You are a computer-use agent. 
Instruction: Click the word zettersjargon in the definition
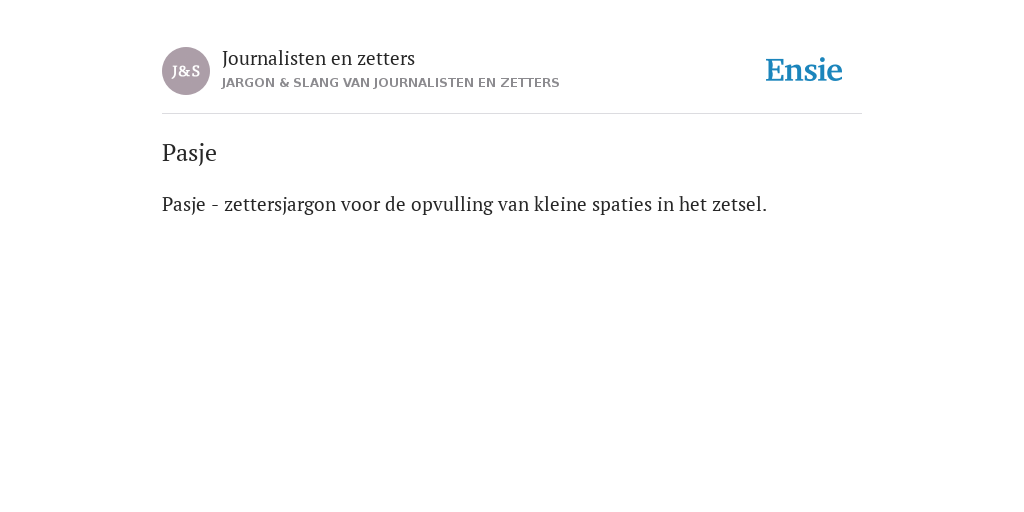(280, 205)
